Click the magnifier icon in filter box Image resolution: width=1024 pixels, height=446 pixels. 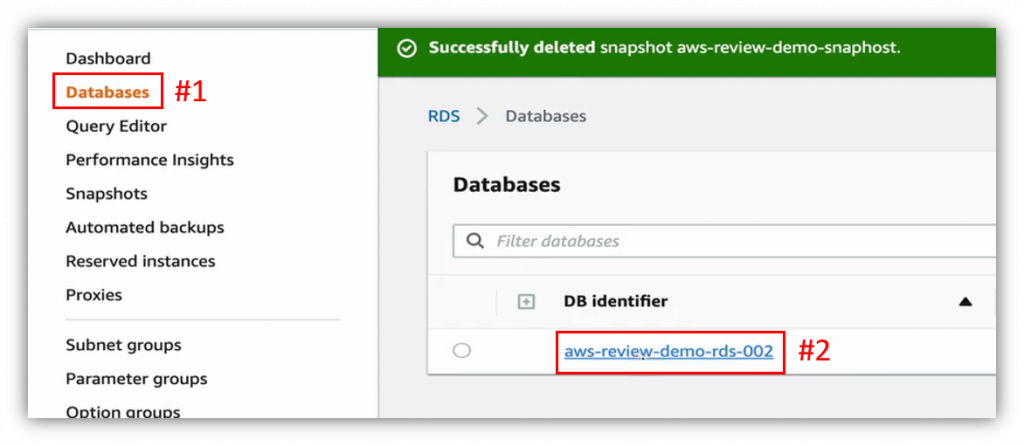(475, 241)
